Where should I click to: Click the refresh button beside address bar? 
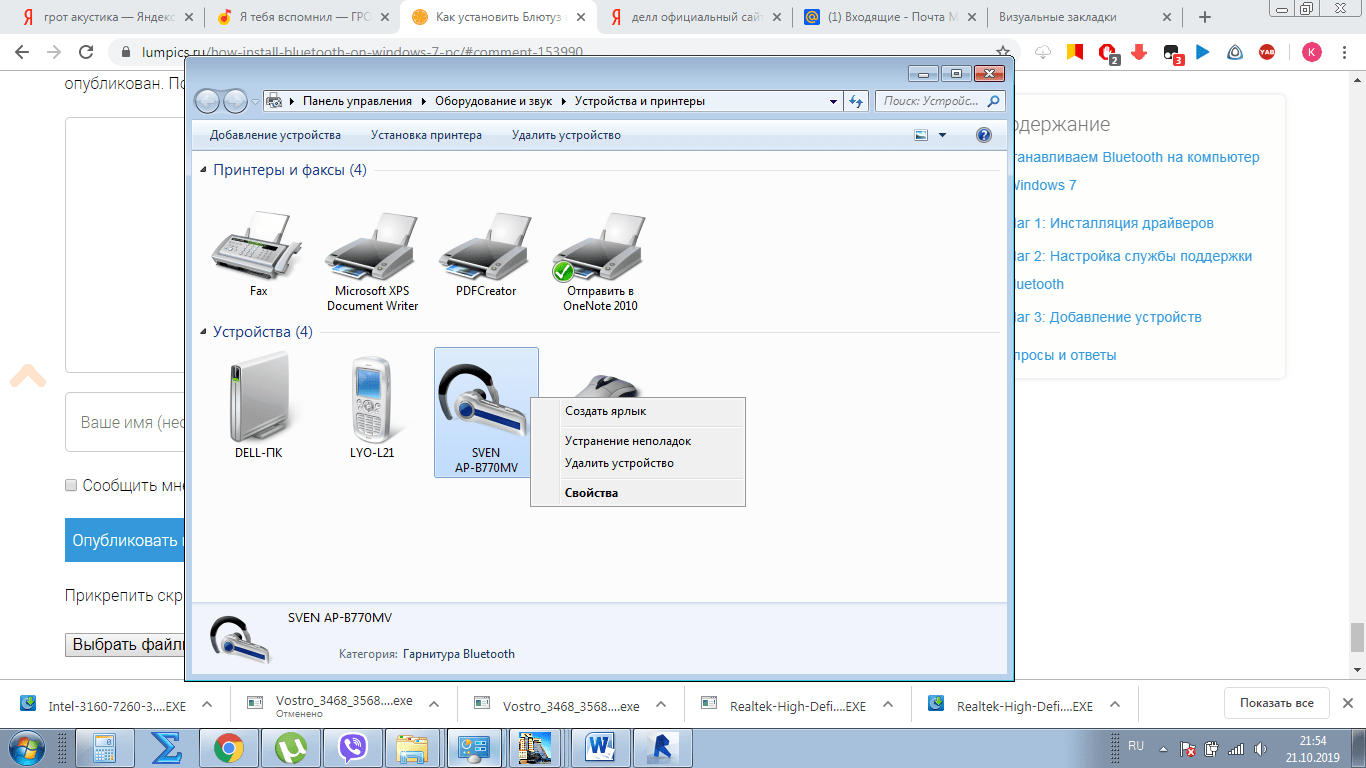point(856,101)
